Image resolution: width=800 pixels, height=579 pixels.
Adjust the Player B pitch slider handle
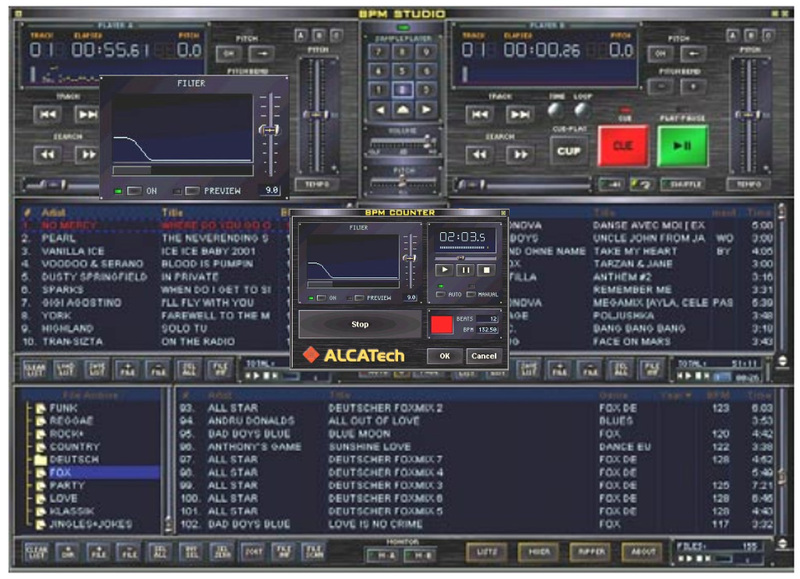pyautogui.click(x=748, y=115)
